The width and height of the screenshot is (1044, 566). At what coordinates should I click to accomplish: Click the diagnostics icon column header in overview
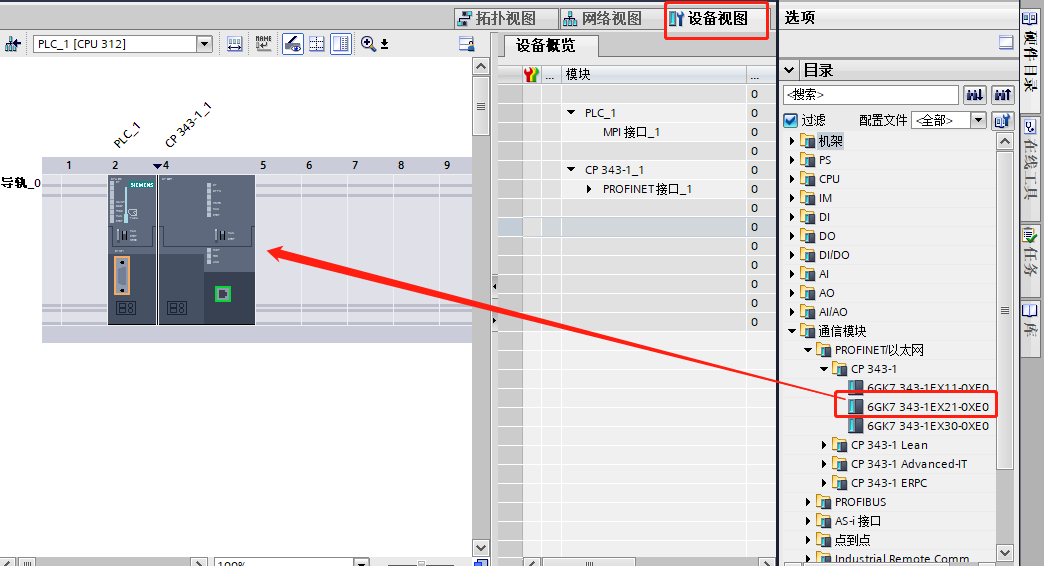(531, 75)
